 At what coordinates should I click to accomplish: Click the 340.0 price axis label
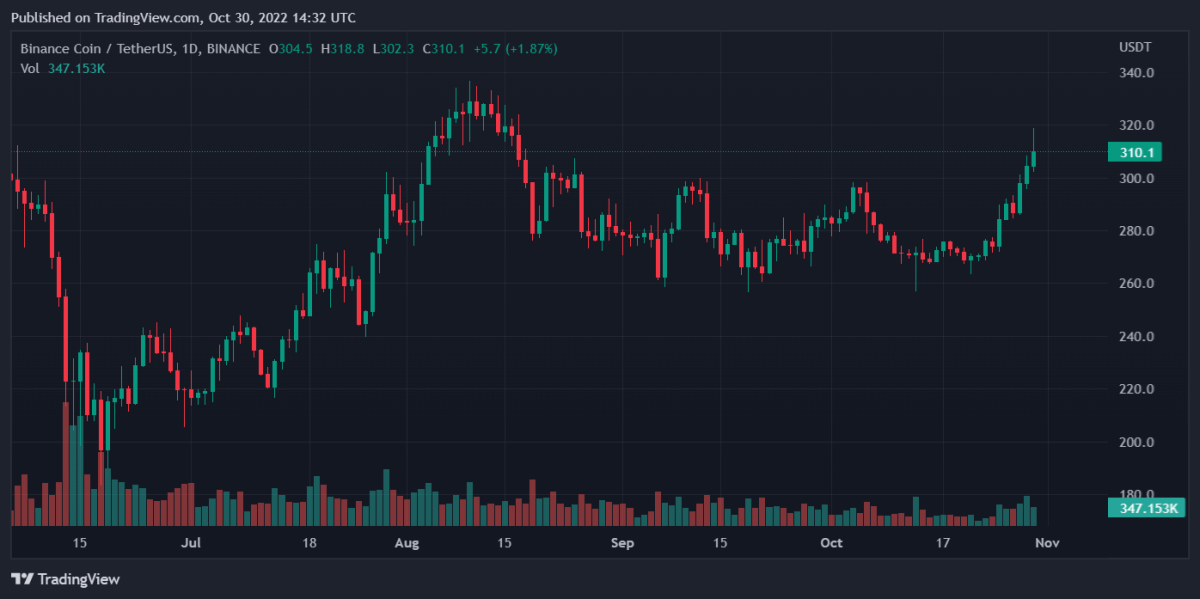click(1139, 73)
